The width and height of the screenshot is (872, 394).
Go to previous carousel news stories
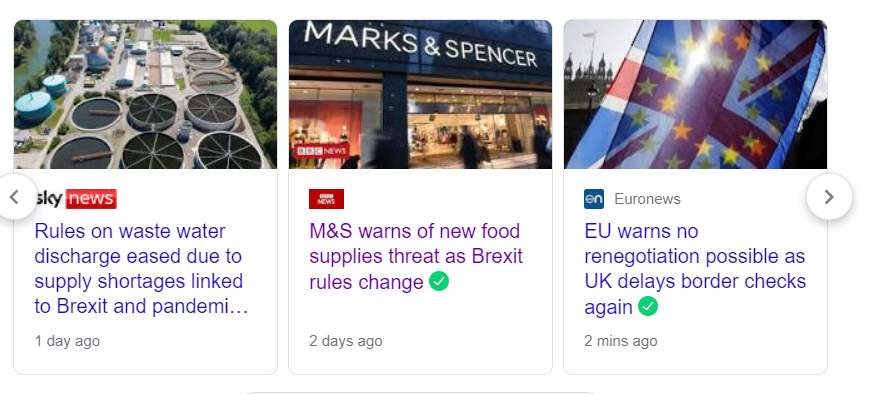point(16,197)
